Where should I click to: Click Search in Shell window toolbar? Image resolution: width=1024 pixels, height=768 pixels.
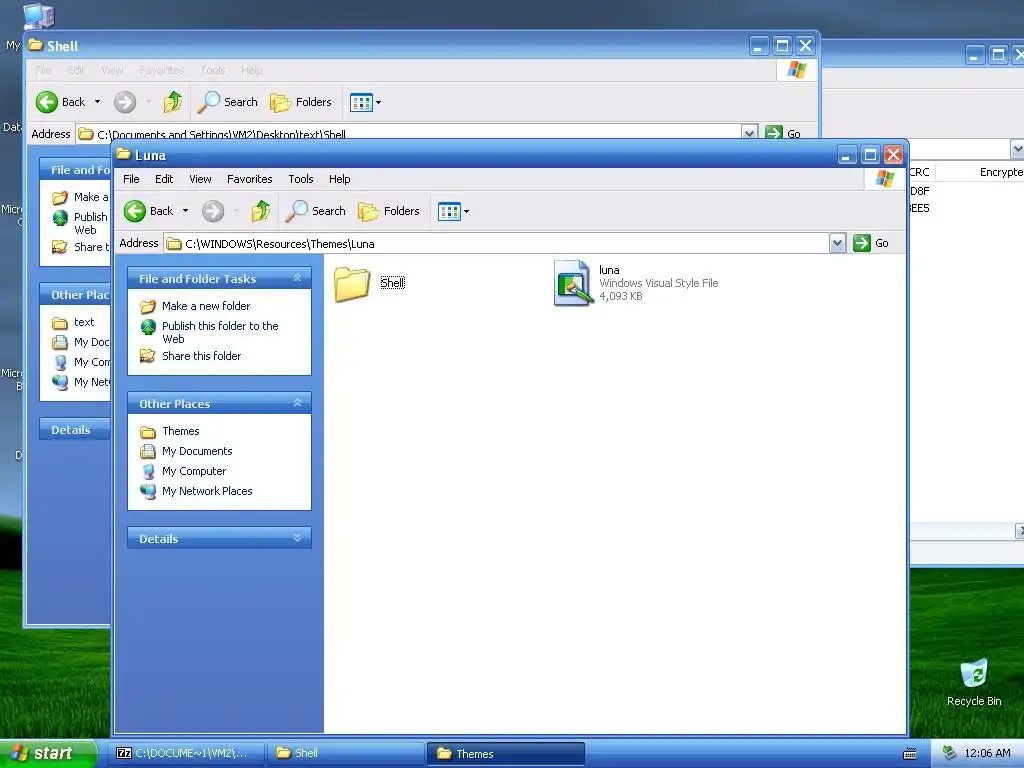(228, 102)
